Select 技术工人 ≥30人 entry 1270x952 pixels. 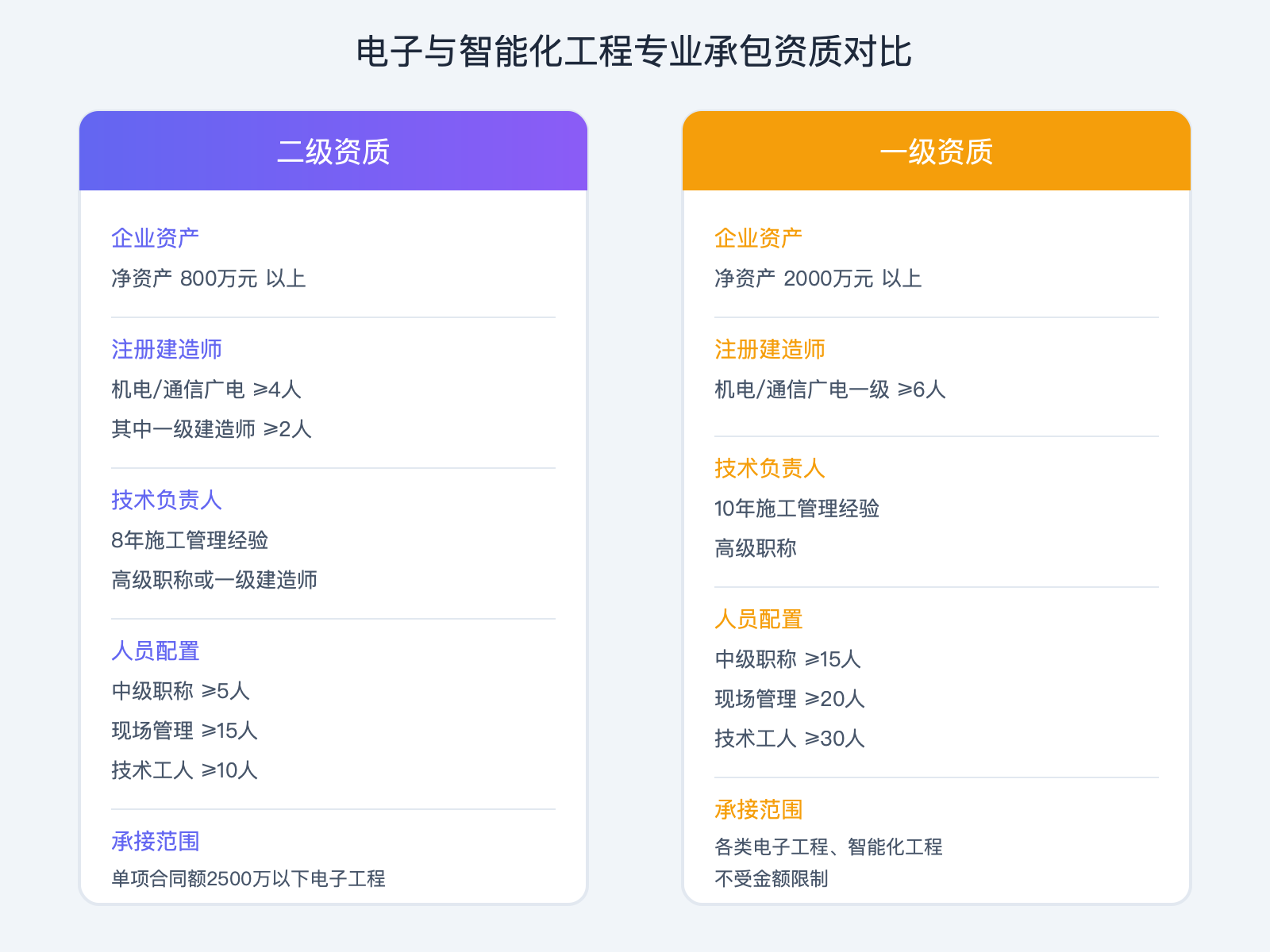point(788,739)
